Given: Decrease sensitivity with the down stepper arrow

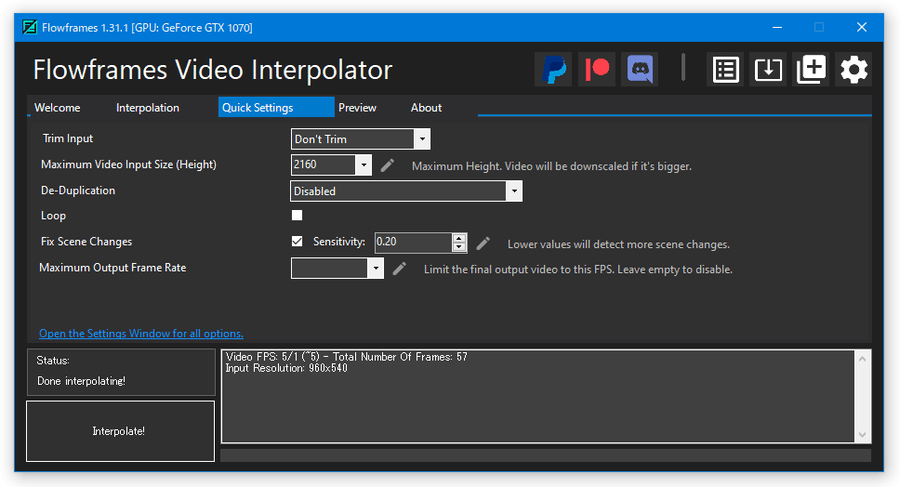Looking at the screenshot, I should click(459, 248).
